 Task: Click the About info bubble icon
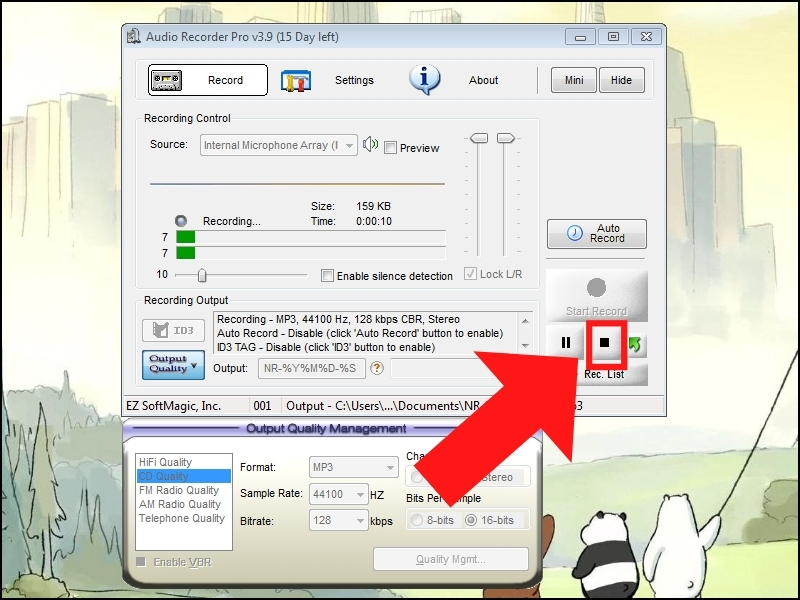pyautogui.click(x=424, y=80)
